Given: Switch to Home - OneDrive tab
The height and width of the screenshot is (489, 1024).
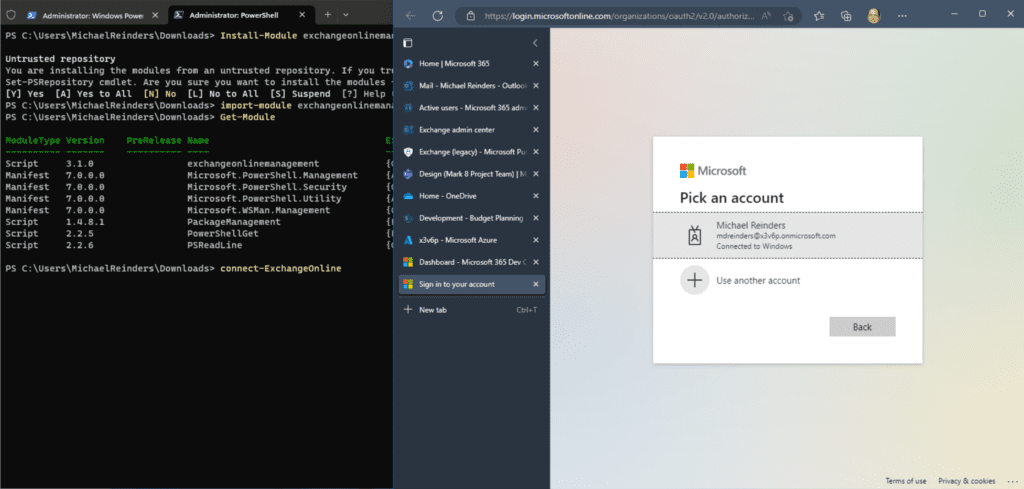Looking at the screenshot, I should [472, 196].
